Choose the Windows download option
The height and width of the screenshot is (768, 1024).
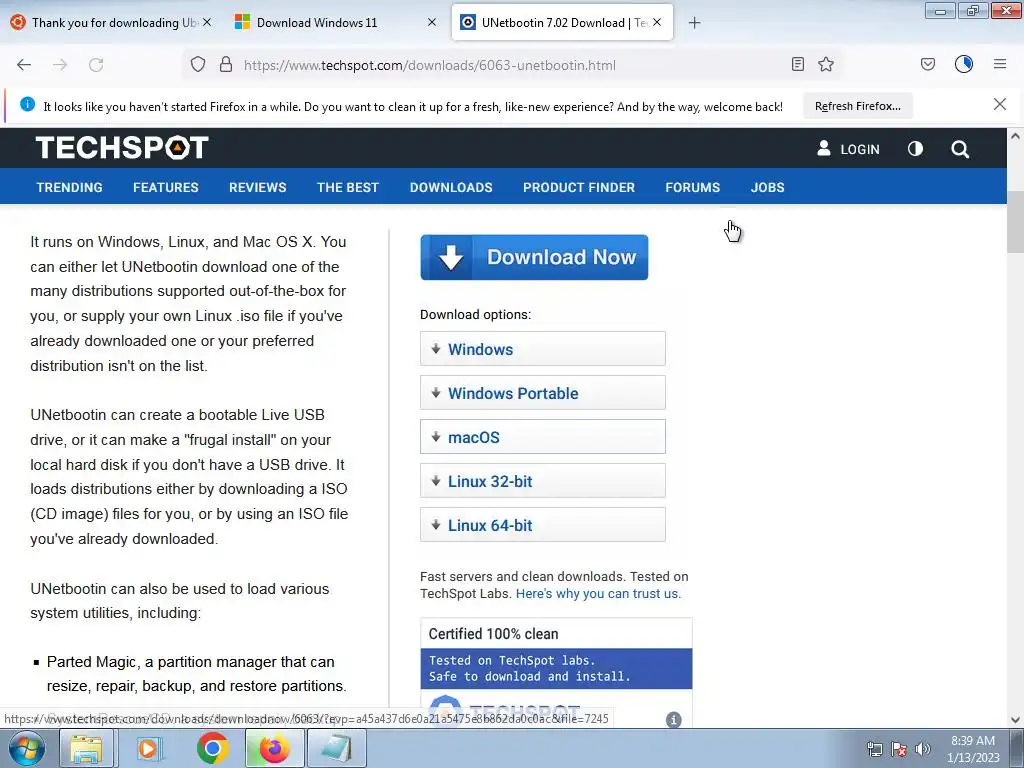pyautogui.click(x=543, y=349)
